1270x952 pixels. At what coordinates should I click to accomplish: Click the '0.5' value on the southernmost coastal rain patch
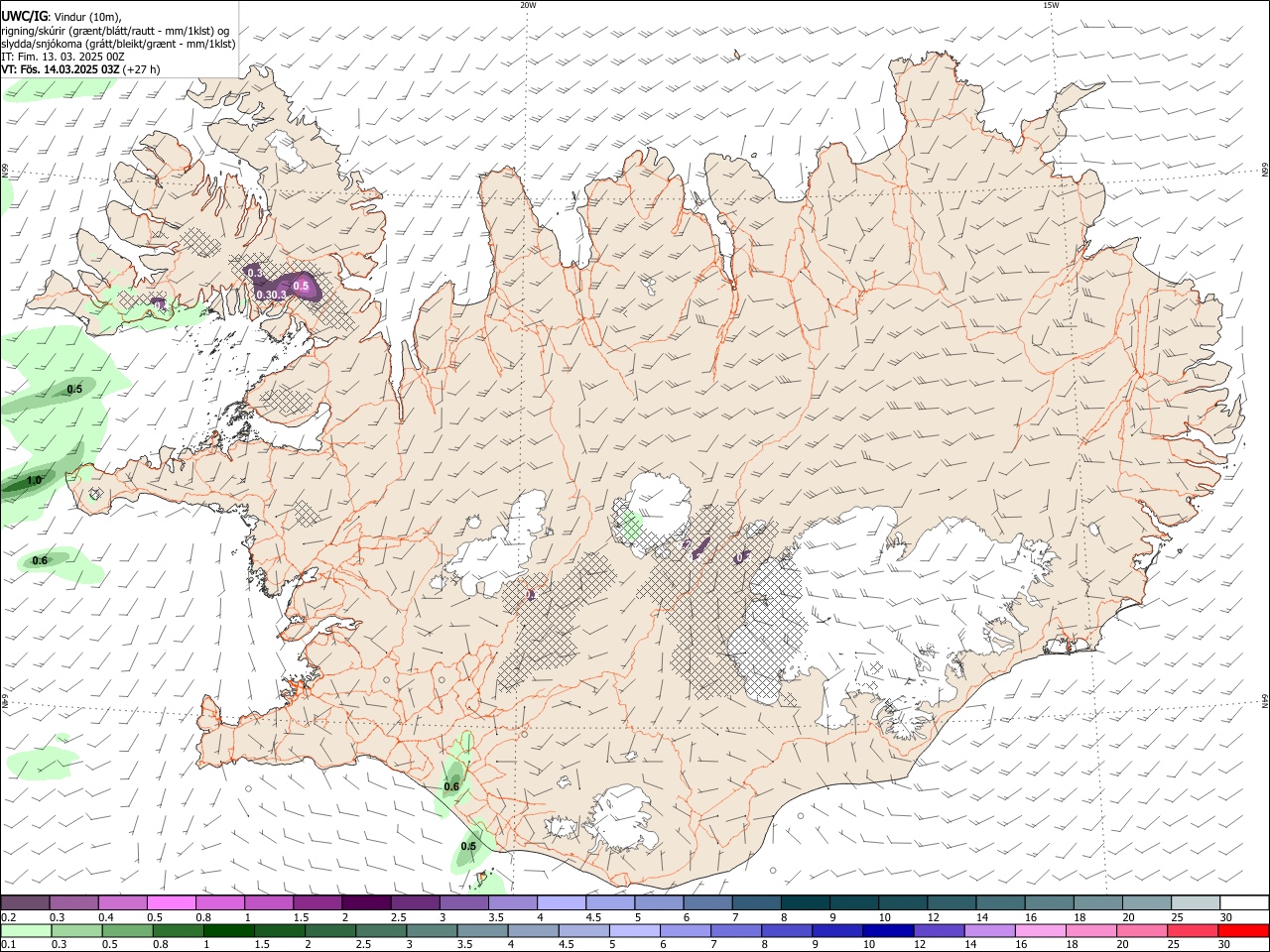point(468,846)
